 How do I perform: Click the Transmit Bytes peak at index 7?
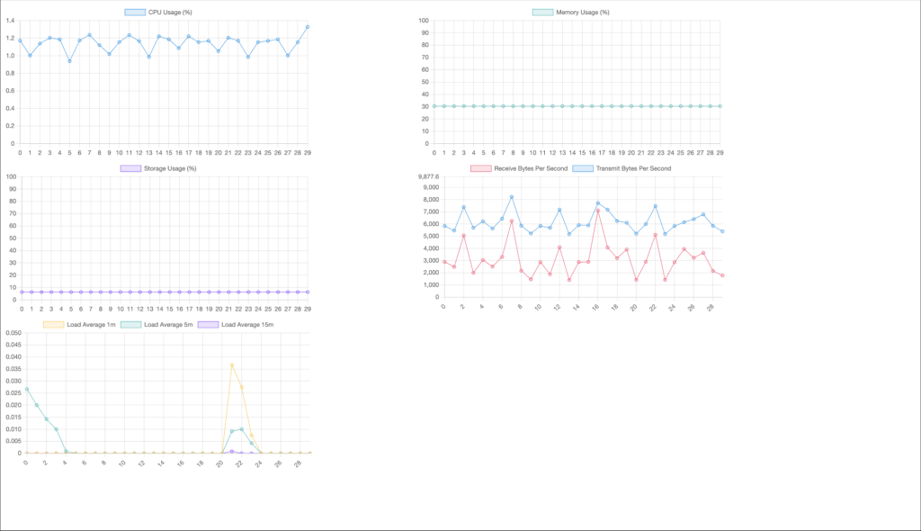(x=512, y=197)
